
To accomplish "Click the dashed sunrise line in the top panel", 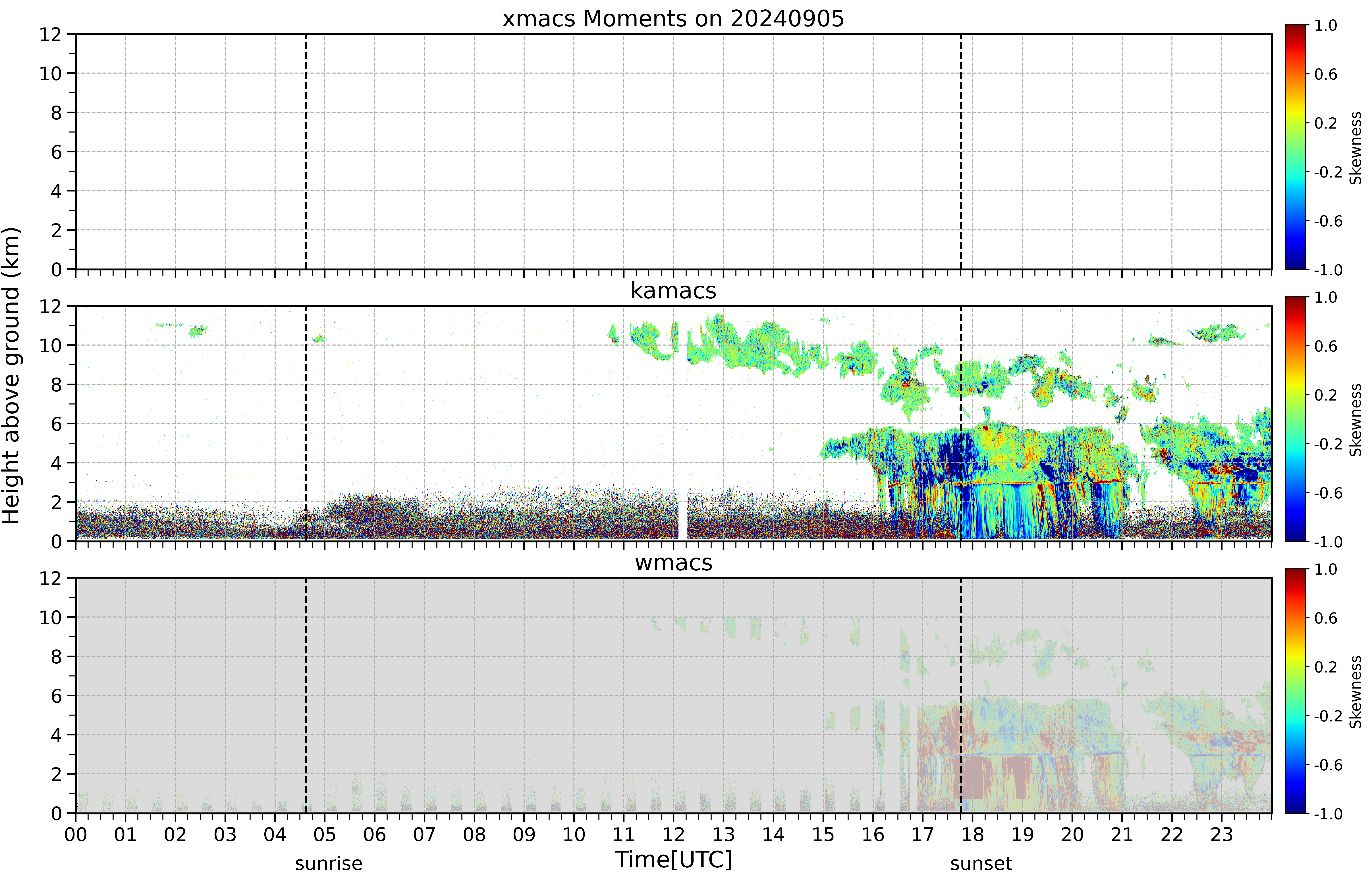I will click(306, 151).
